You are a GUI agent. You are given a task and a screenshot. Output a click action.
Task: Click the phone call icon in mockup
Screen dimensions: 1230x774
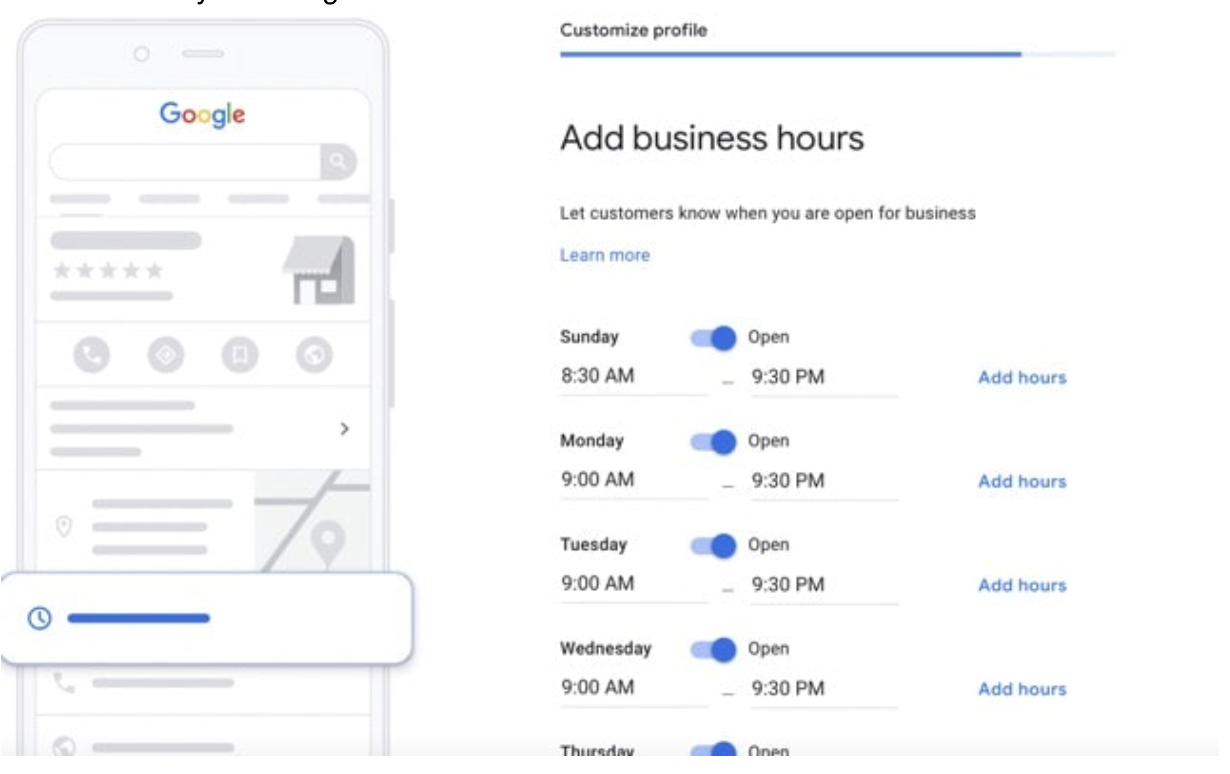(92, 355)
